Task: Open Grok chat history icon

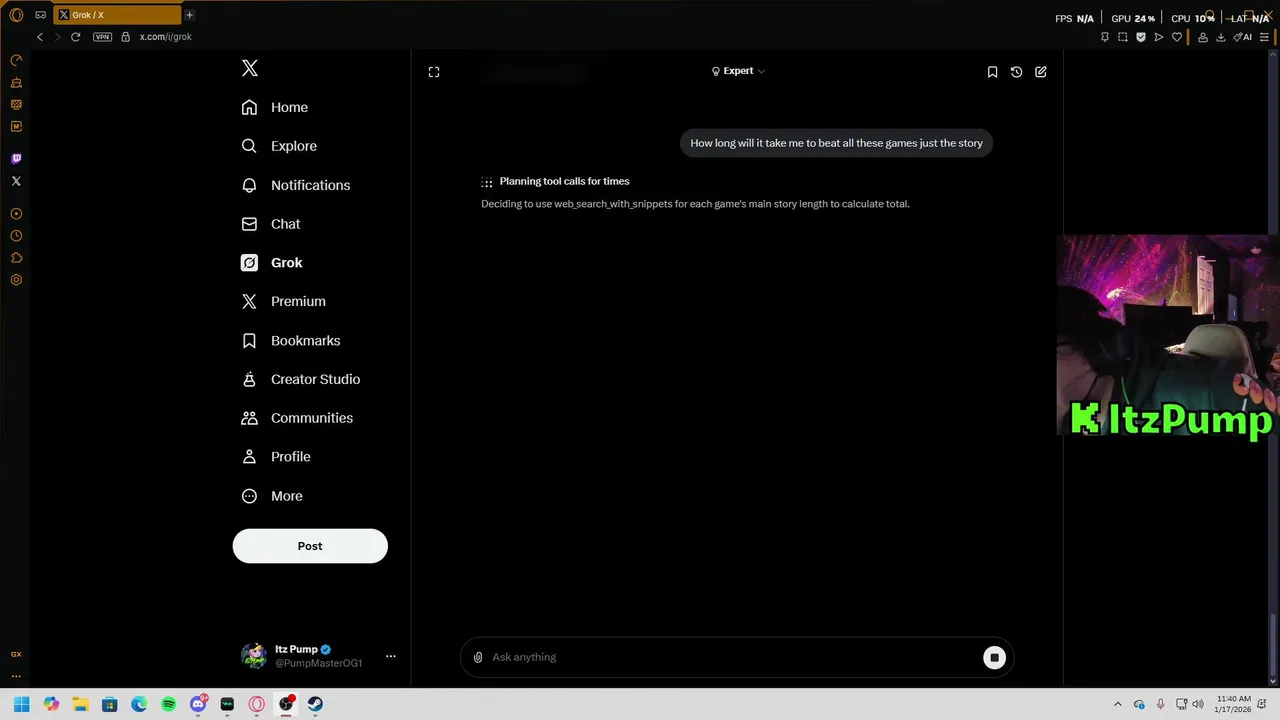Action: [x=1016, y=72]
